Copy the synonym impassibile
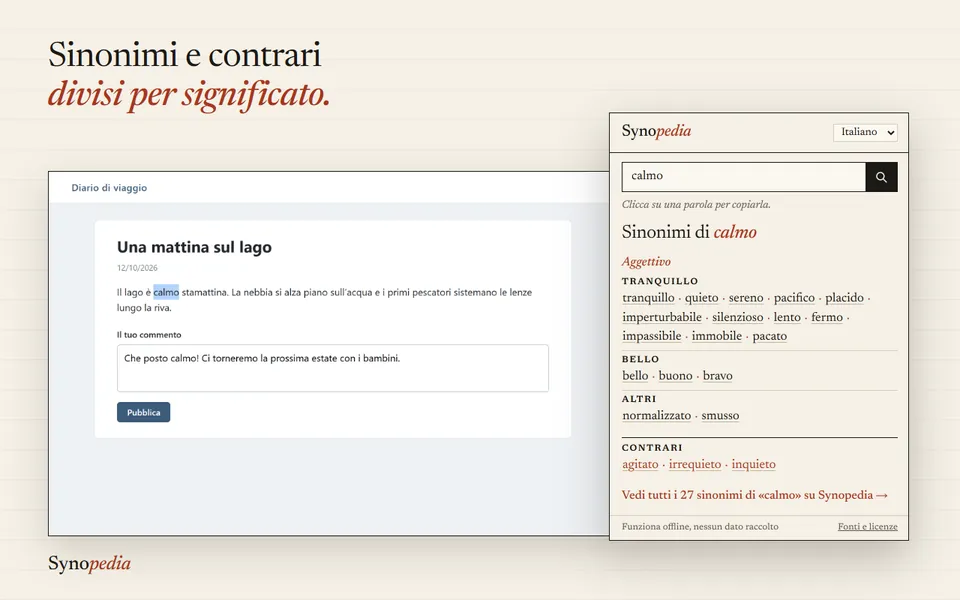Image resolution: width=960 pixels, height=600 pixels. 651,336
